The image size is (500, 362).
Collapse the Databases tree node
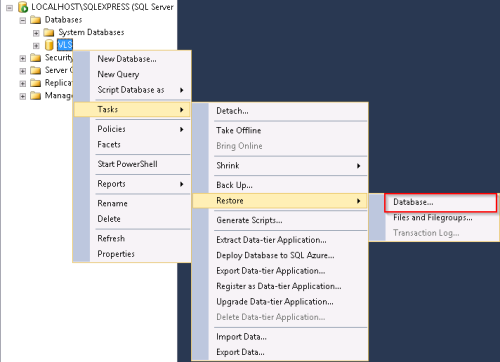(x=22, y=20)
